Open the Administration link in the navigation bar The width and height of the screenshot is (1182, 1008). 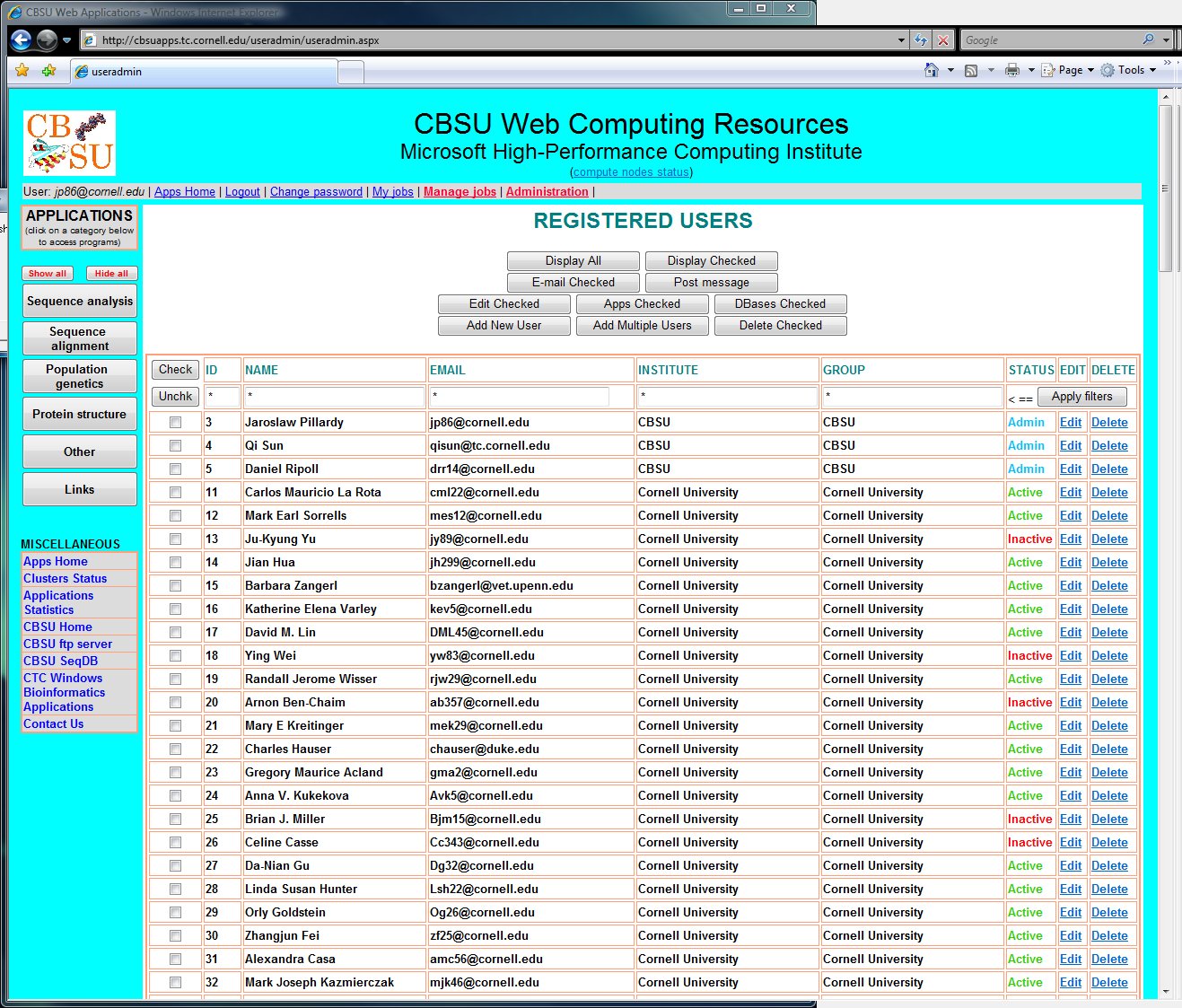[547, 191]
